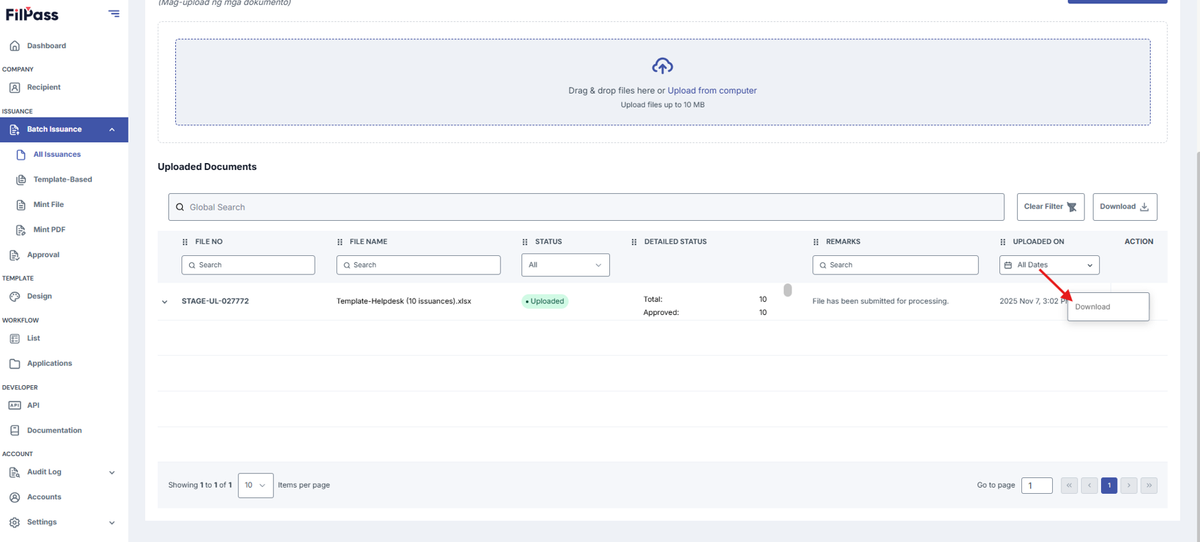This screenshot has height=542, width=1200.
Task: Click the 'Approved:' label in Detailed Status
Action: click(661, 312)
